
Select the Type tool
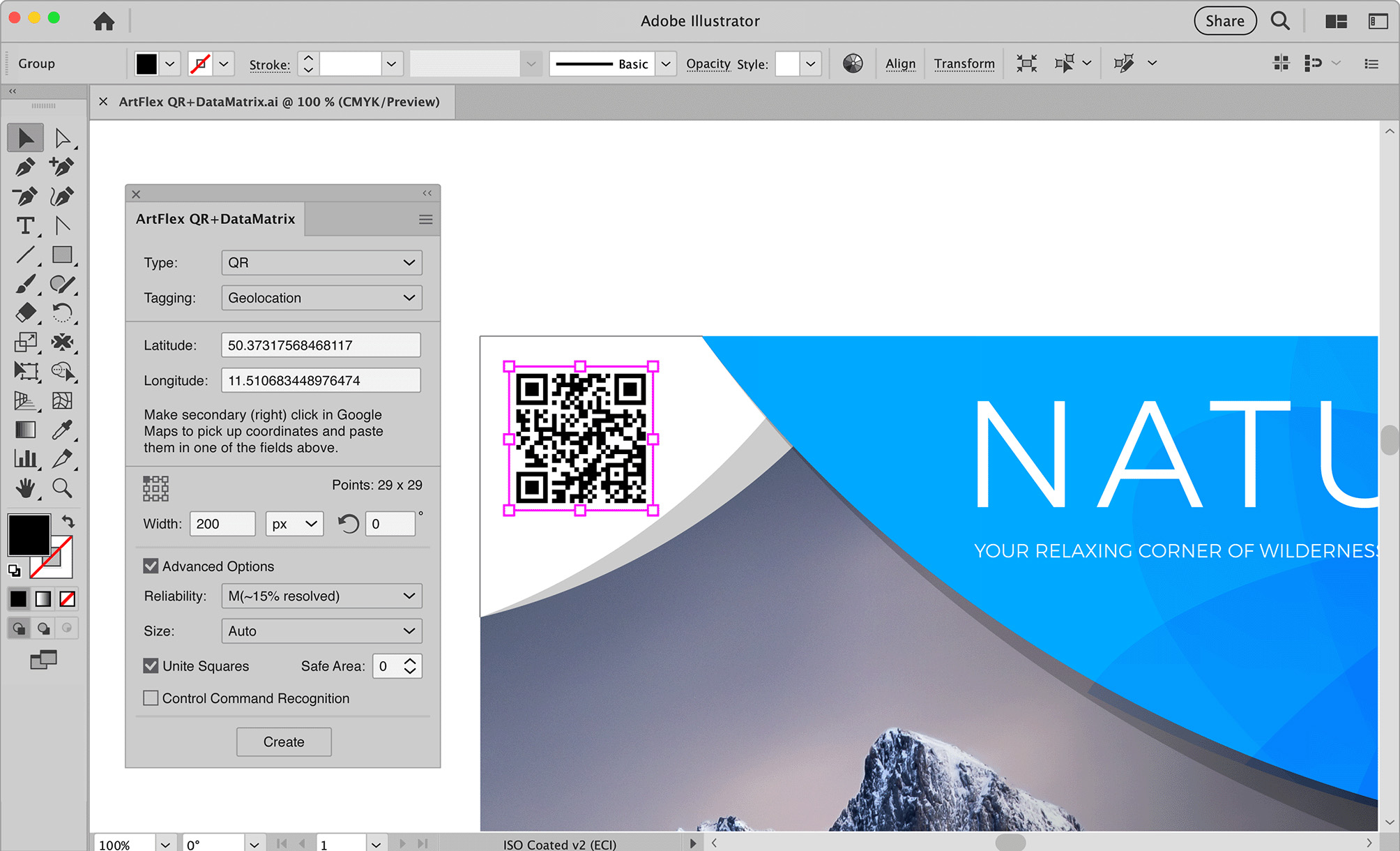point(25,226)
